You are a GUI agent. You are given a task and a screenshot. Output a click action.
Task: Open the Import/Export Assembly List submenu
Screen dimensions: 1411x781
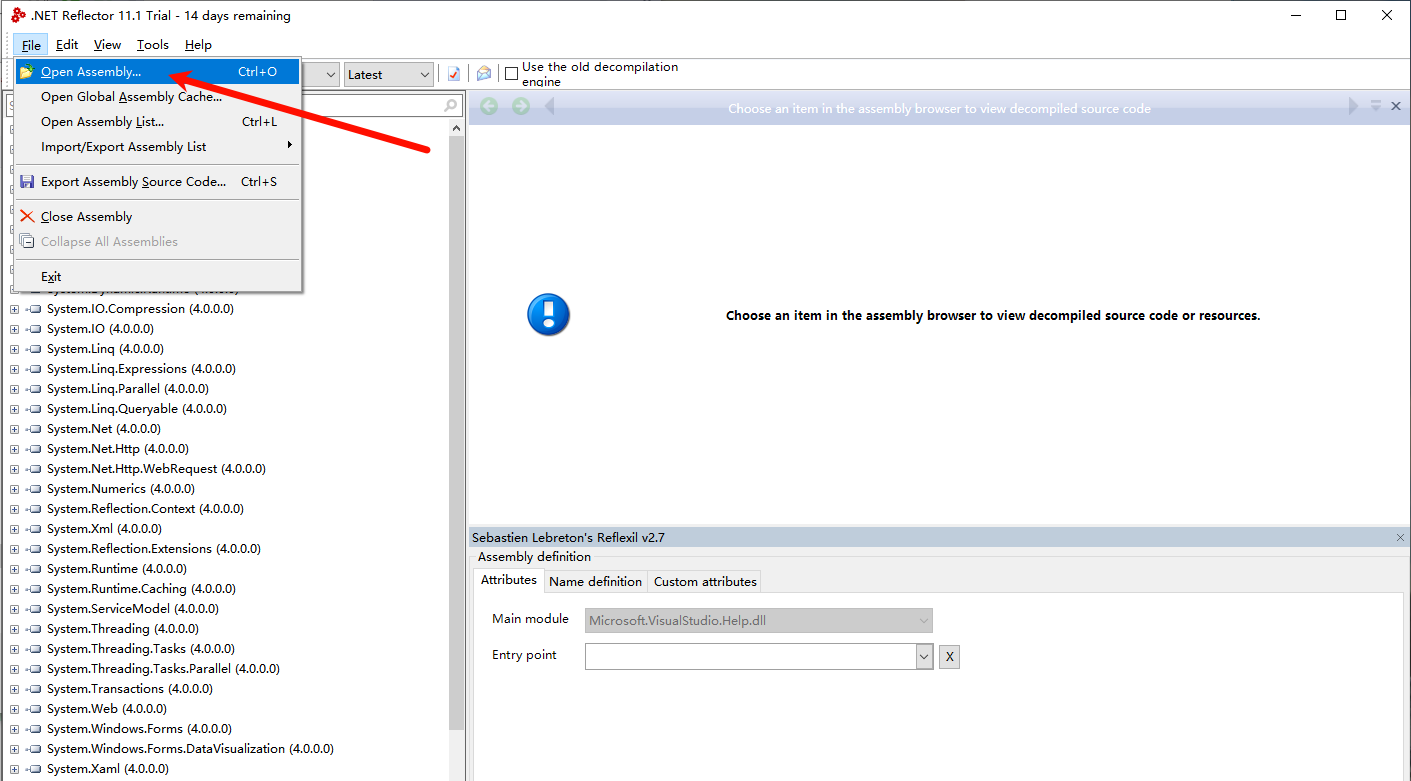pos(157,147)
